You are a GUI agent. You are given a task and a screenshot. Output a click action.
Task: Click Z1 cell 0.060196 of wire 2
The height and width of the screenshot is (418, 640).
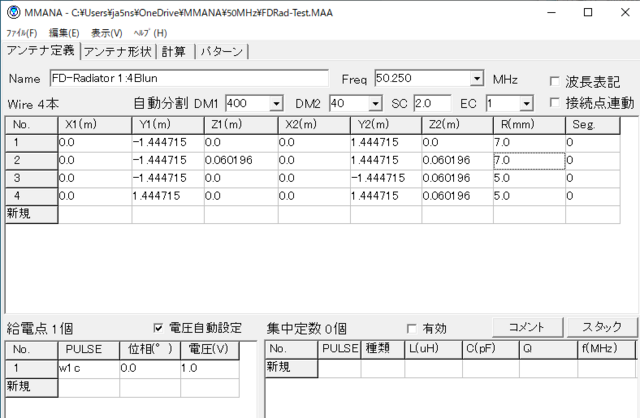tap(241, 160)
